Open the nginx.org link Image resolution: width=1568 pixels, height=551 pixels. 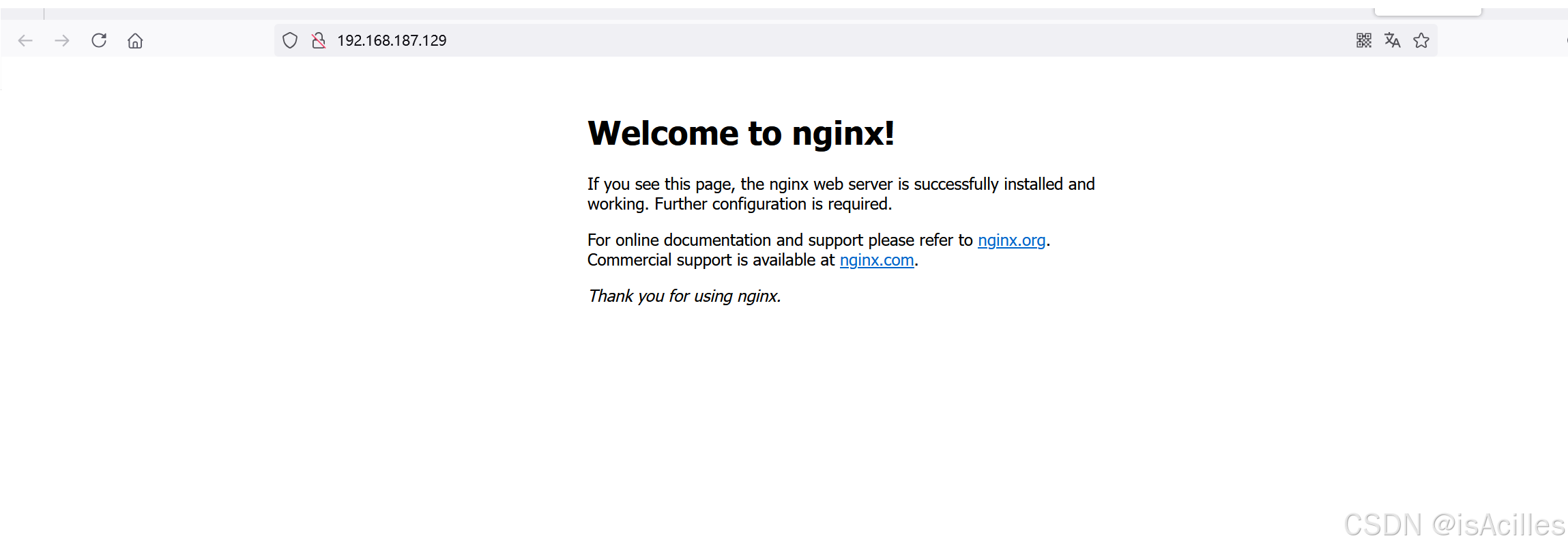click(x=1011, y=240)
